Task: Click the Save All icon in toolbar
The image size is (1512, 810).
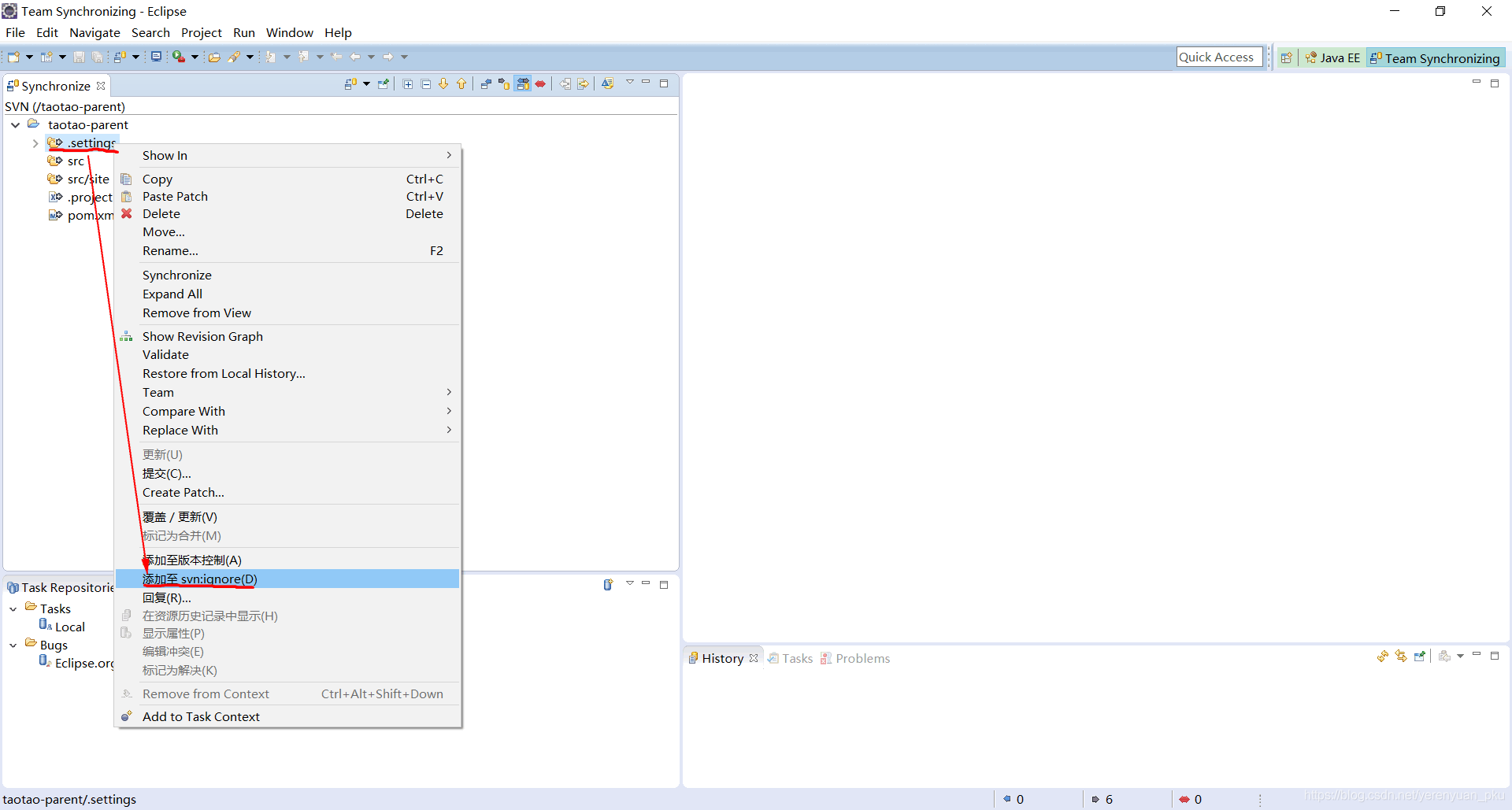Action: pyautogui.click(x=97, y=57)
